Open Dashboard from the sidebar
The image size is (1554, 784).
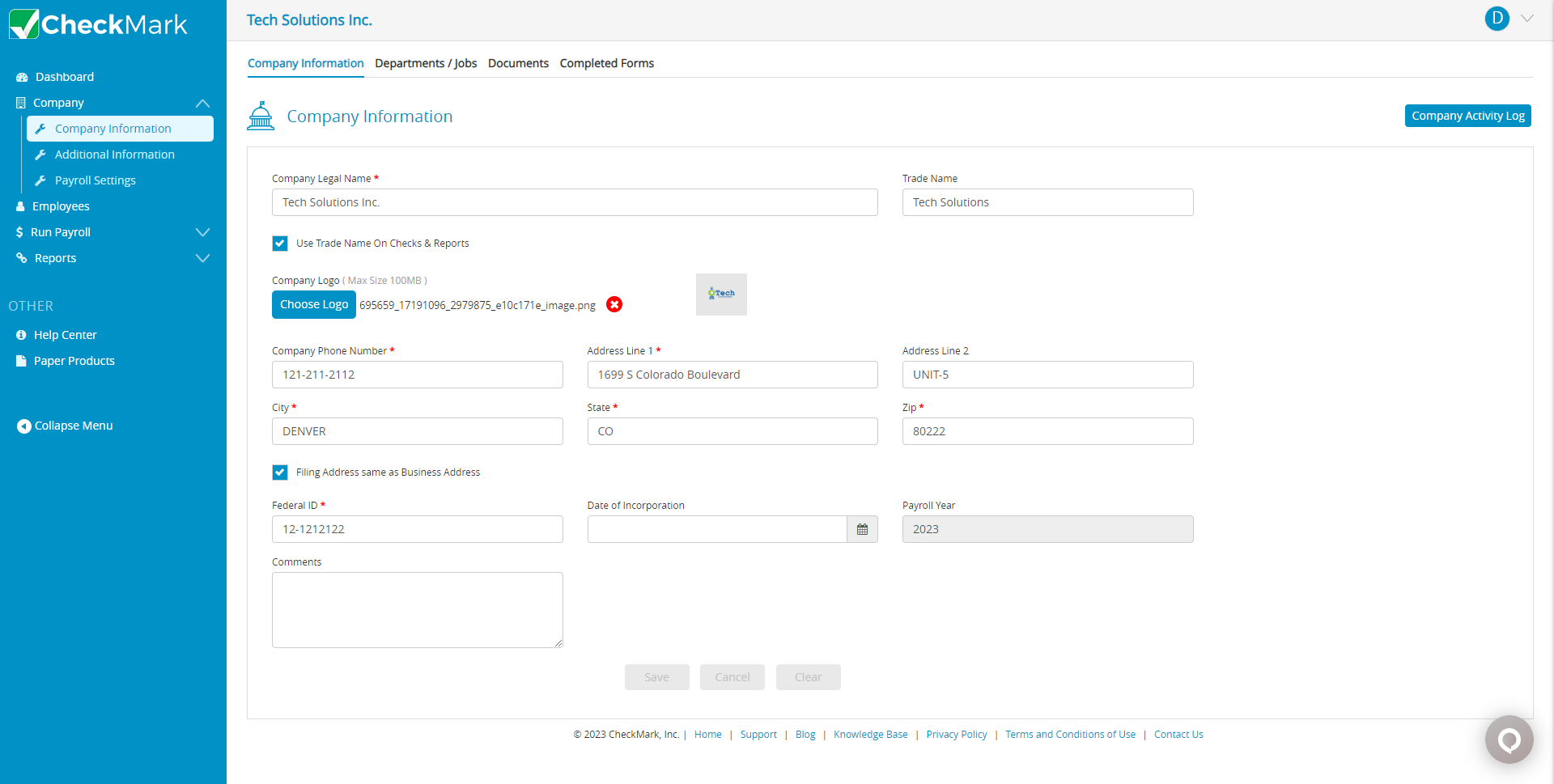click(64, 77)
